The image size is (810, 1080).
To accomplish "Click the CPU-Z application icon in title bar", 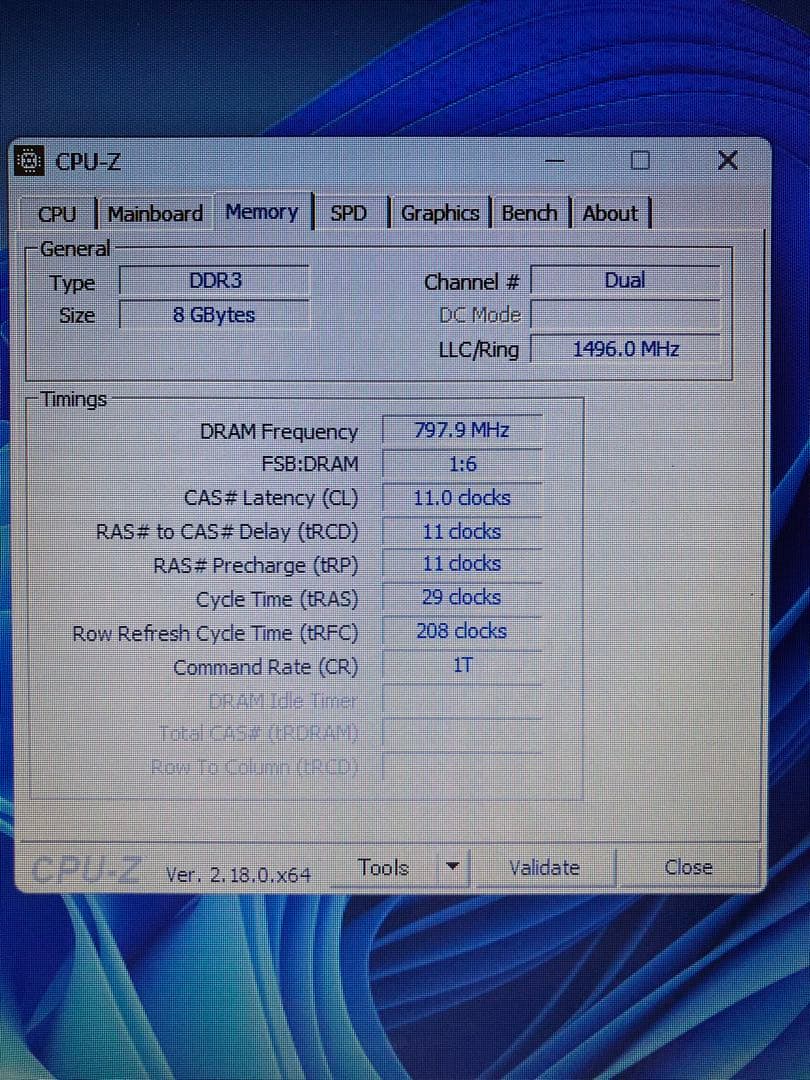I will [x=30, y=161].
